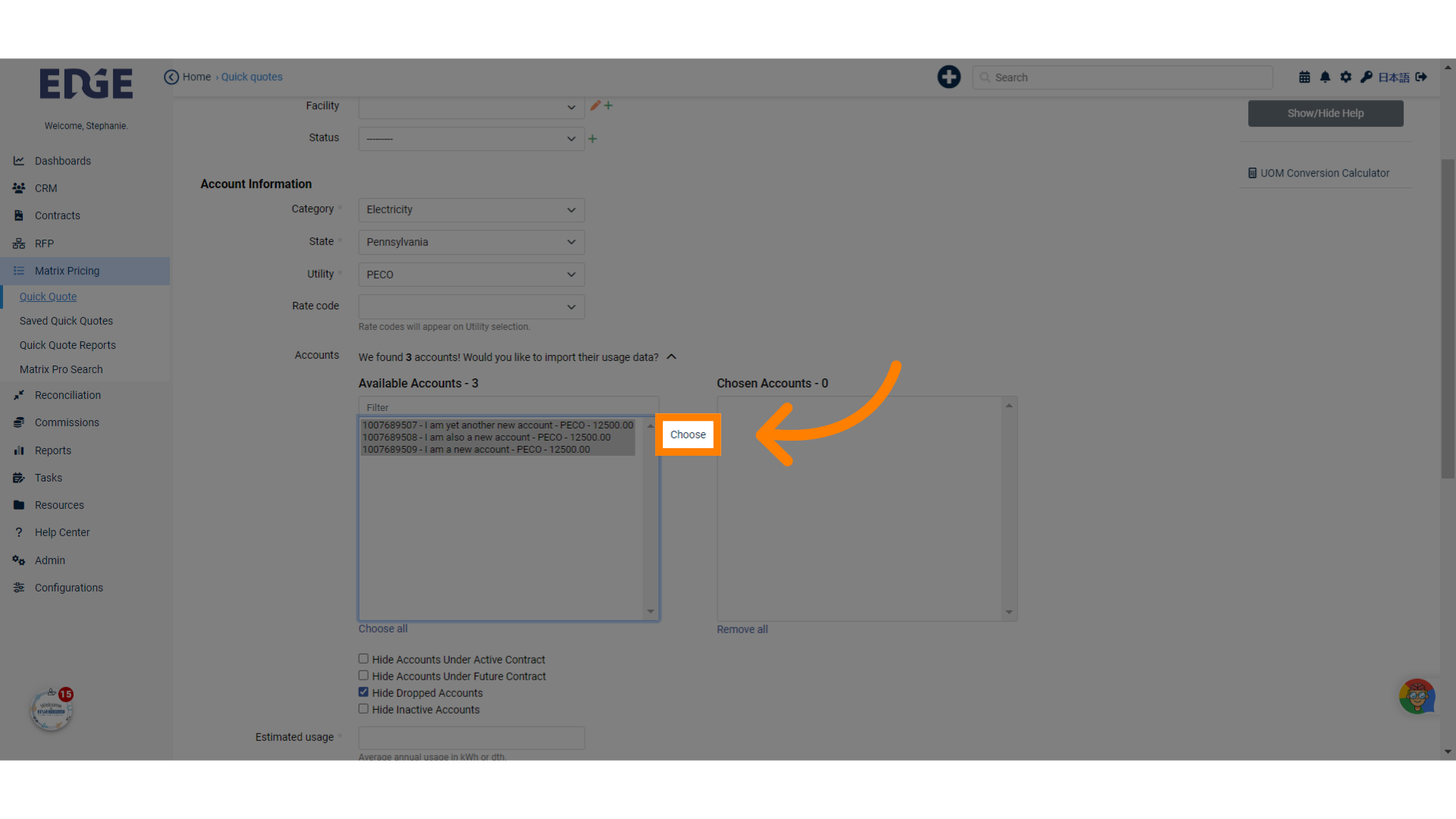Viewport: 1456px width, 819px height.
Task: Click the Choose button
Action: (688, 435)
